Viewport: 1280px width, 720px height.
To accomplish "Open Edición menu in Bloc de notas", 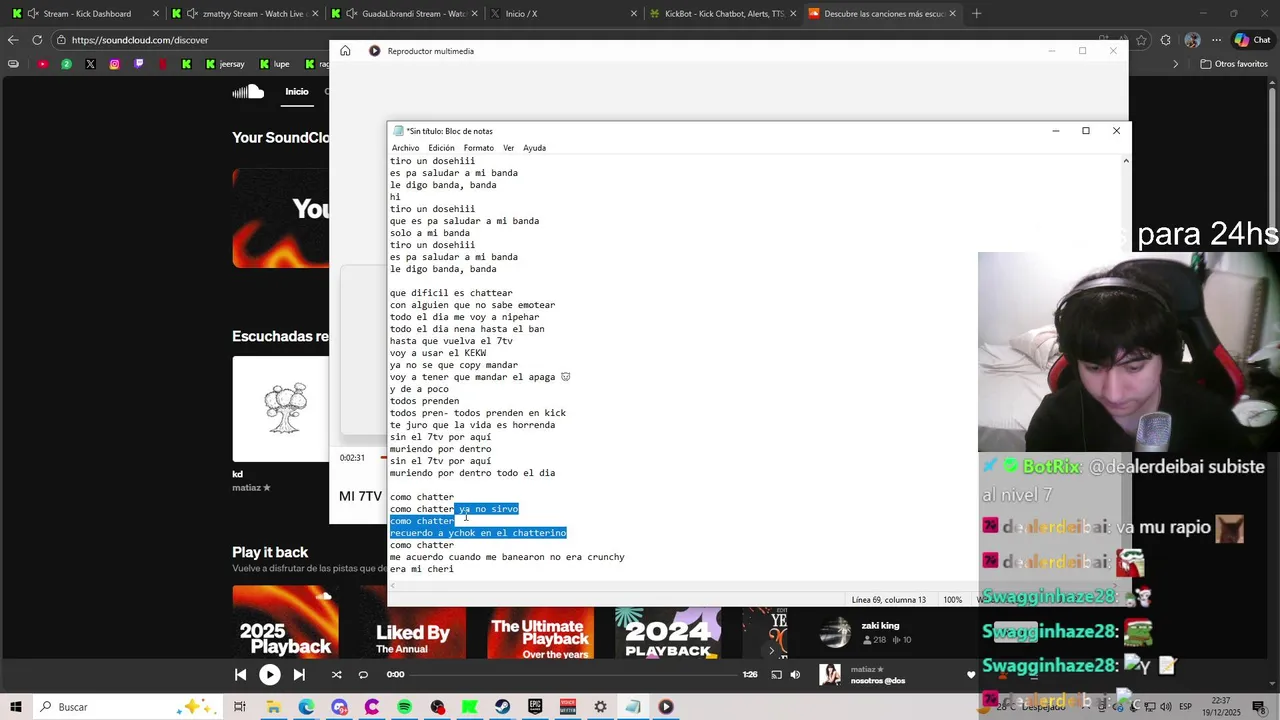I will point(441,148).
